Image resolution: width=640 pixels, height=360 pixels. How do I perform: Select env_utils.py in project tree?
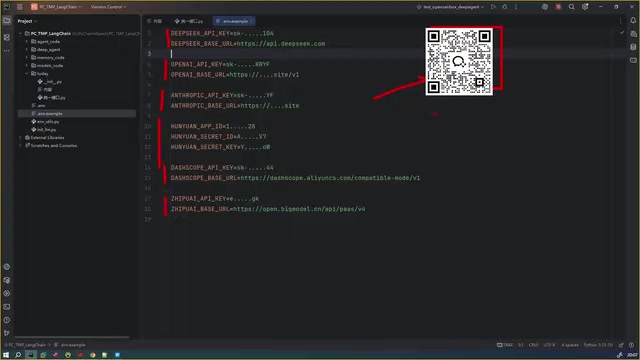point(48,122)
